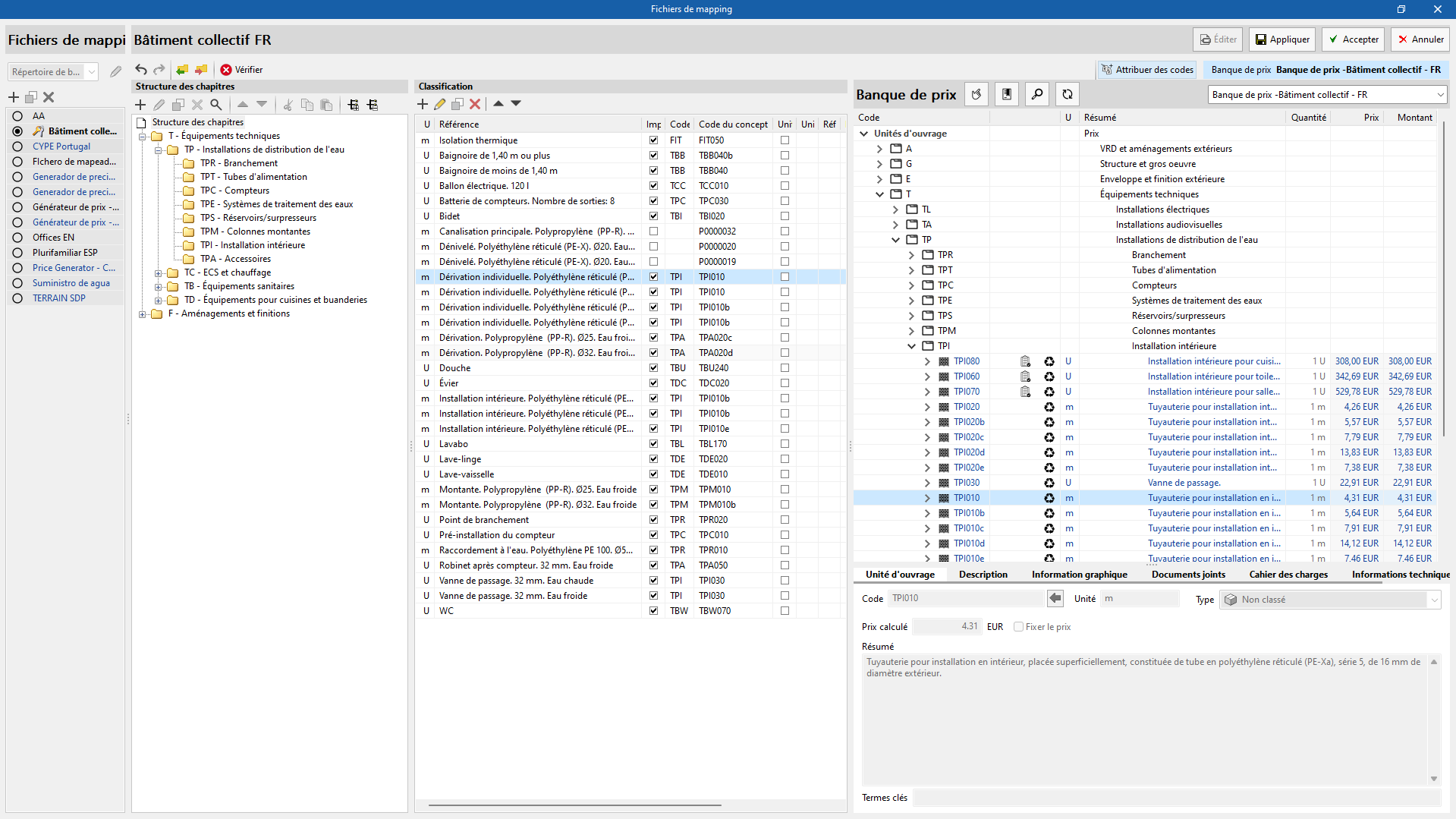The height and width of the screenshot is (819, 1456).
Task: Delete the selected classification row with red X
Action: point(475,104)
